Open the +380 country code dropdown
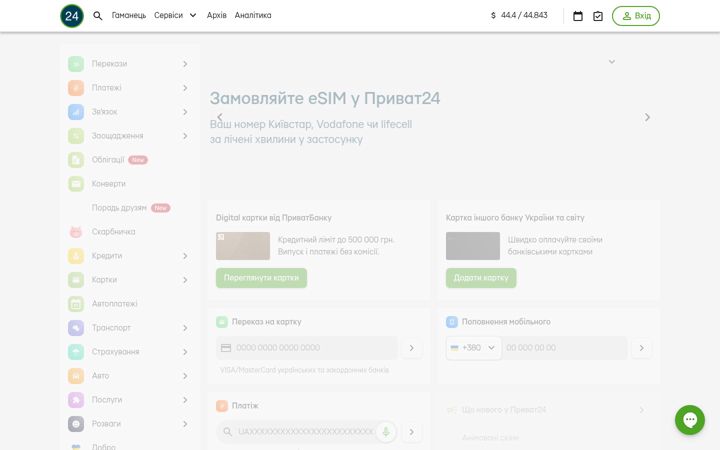The width and height of the screenshot is (720, 450). click(473, 348)
